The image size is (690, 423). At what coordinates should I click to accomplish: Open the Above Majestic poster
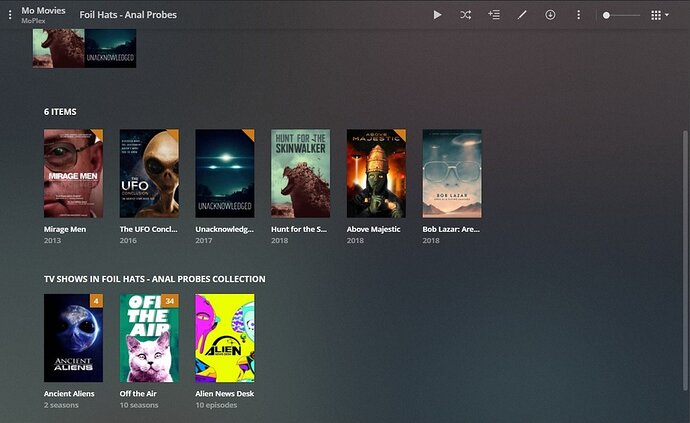click(376, 173)
